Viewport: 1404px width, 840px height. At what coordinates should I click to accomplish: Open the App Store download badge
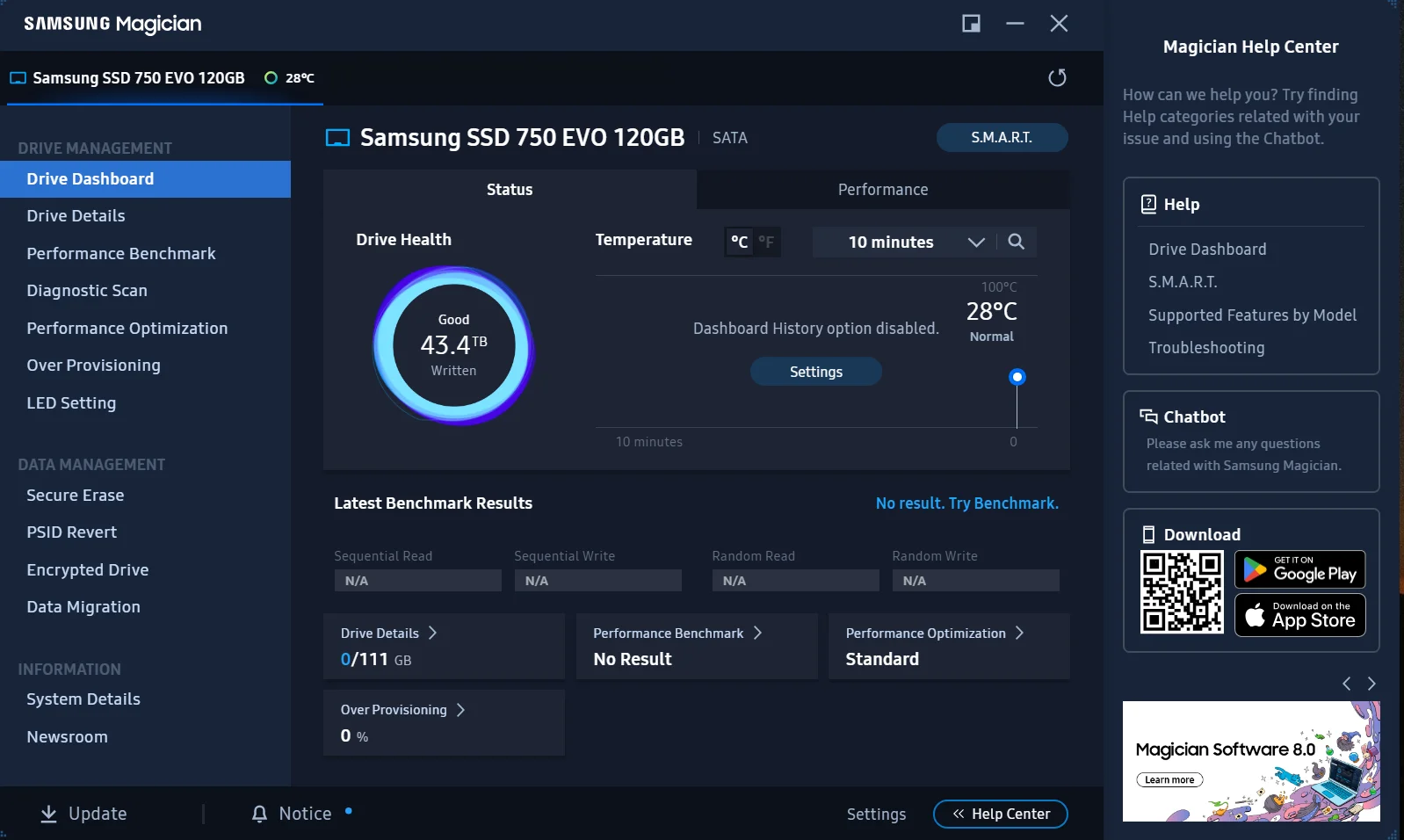1300,615
